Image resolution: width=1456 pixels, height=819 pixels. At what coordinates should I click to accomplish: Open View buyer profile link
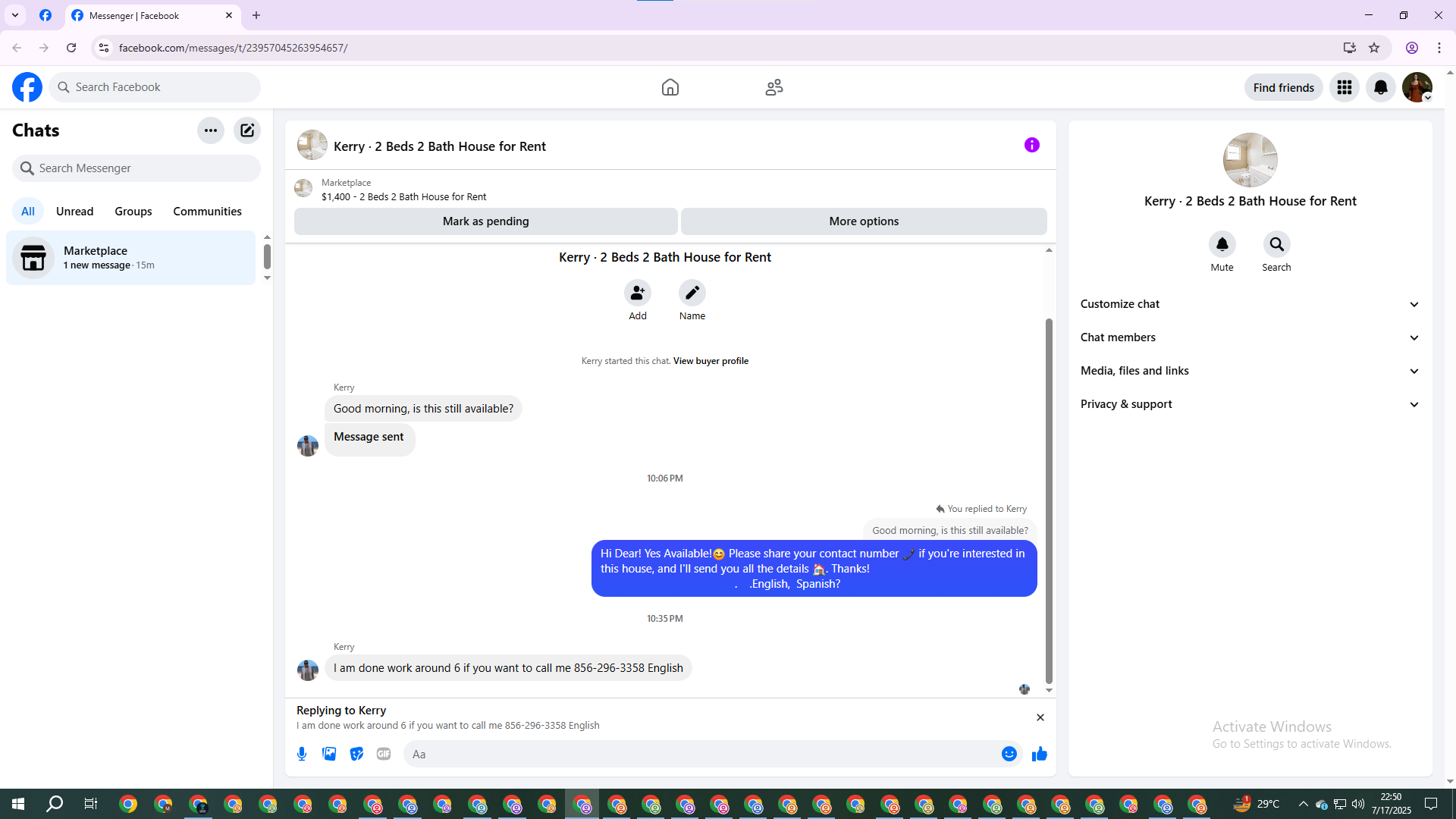[x=711, y=361]
